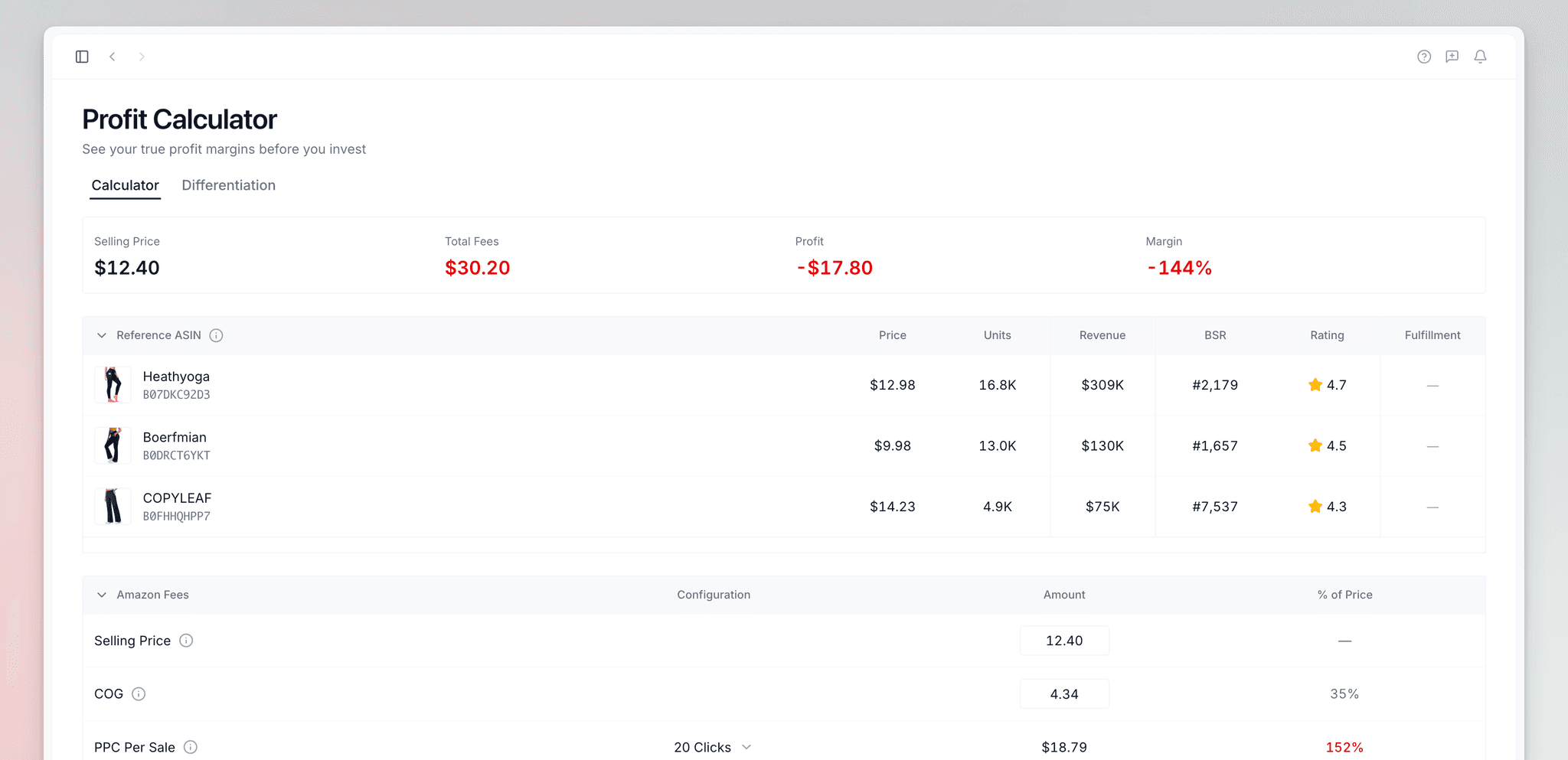Click the 13.0K units cell
Screen dimensions: 1568x760
[x=998, y=445]
